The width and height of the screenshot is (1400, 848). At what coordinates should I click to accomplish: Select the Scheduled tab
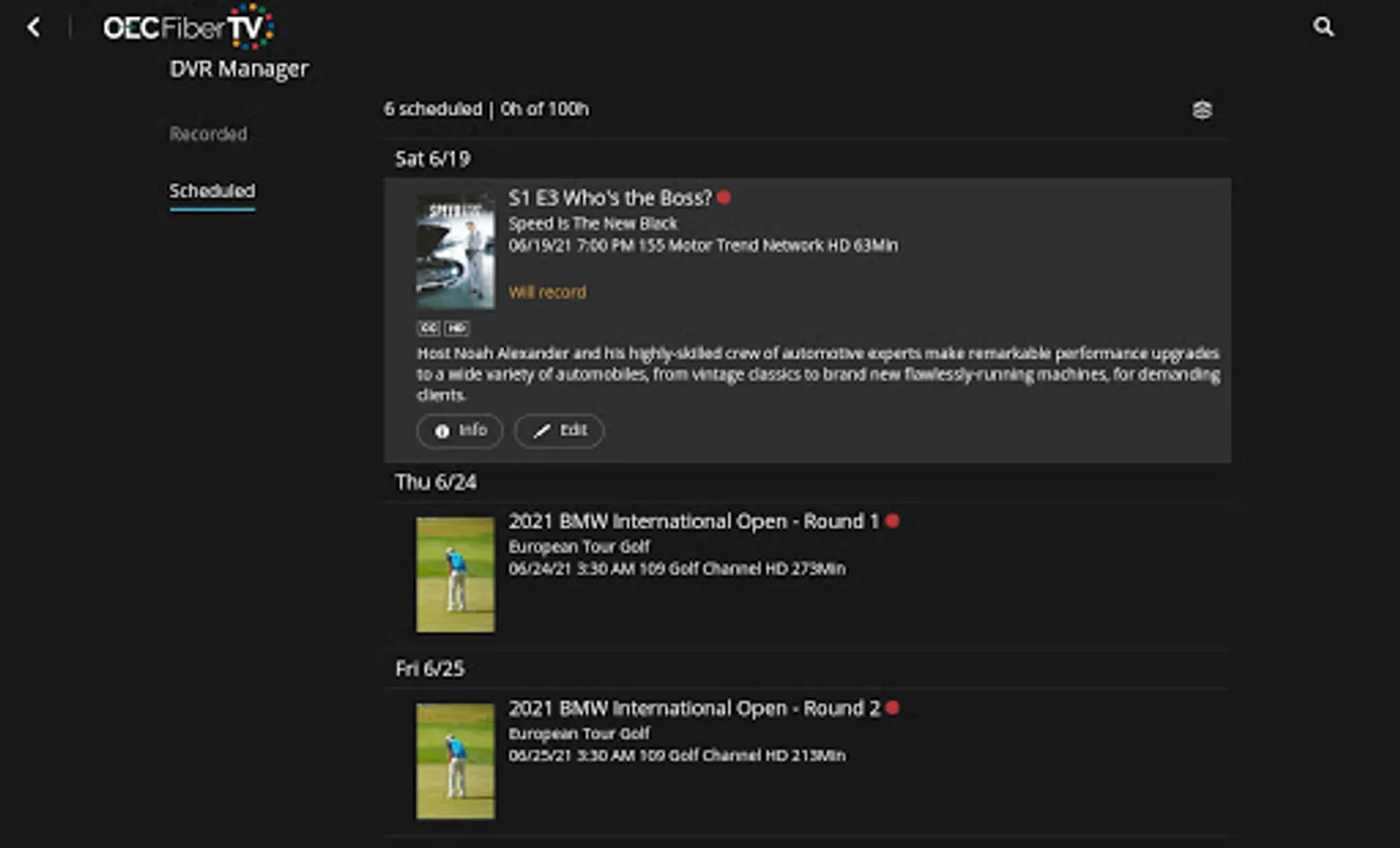(x=212, y=191)
